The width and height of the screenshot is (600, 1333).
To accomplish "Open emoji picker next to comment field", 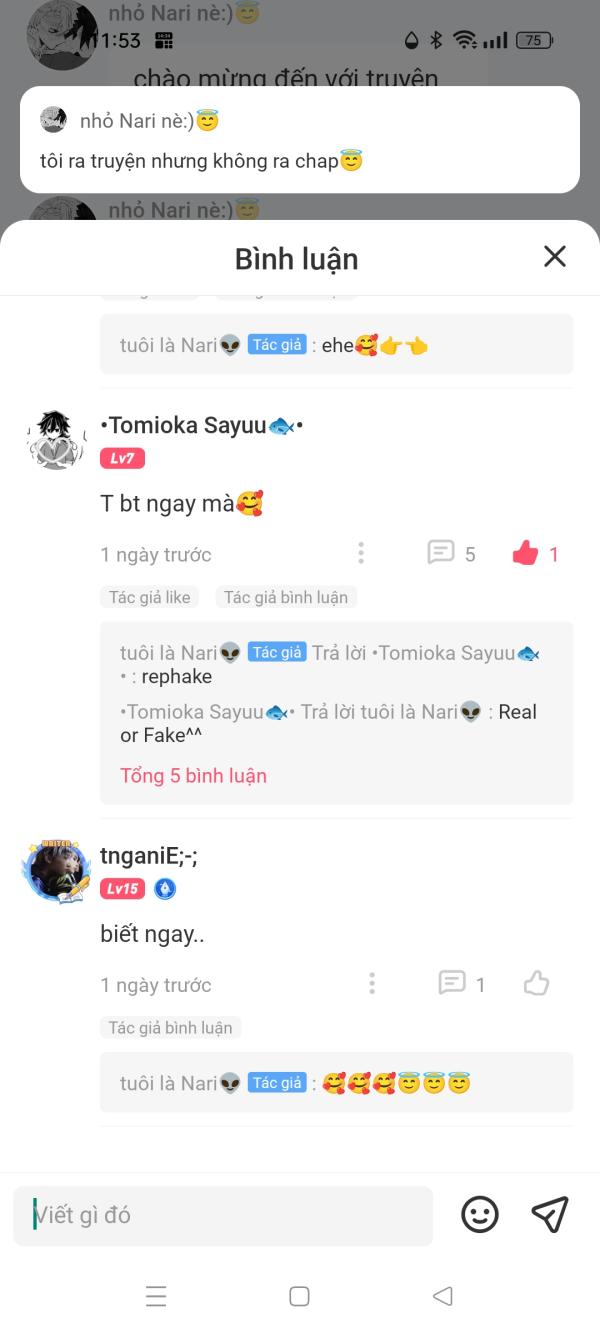I will pyautogui.click(x=480, y=1215).
